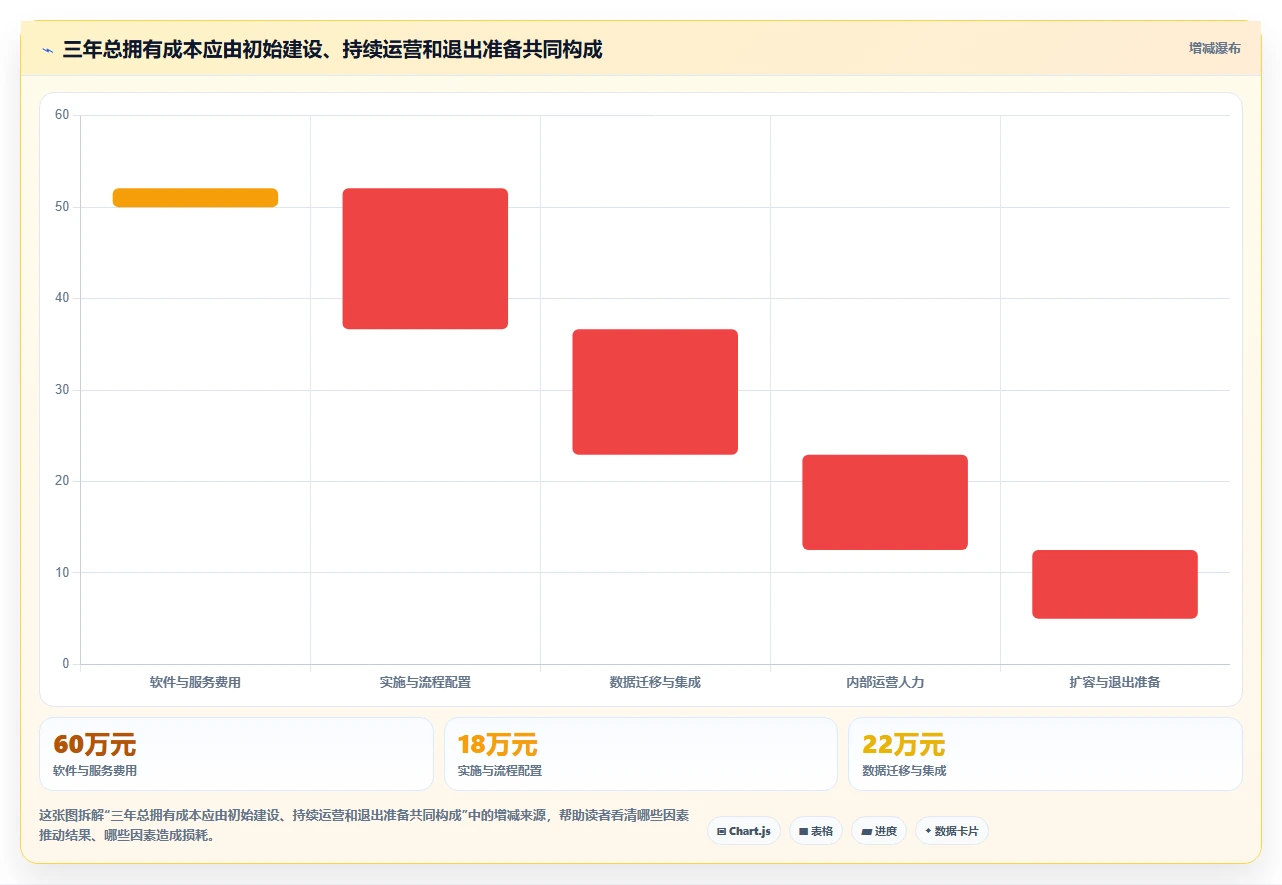
Task: Click the 软件与服务费用 caption under 60万元
Action: click(95, 771)
